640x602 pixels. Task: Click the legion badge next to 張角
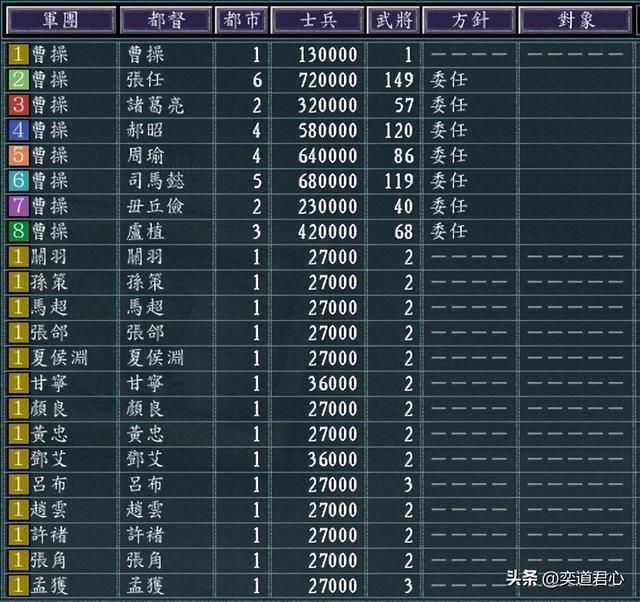pos(18,560)
